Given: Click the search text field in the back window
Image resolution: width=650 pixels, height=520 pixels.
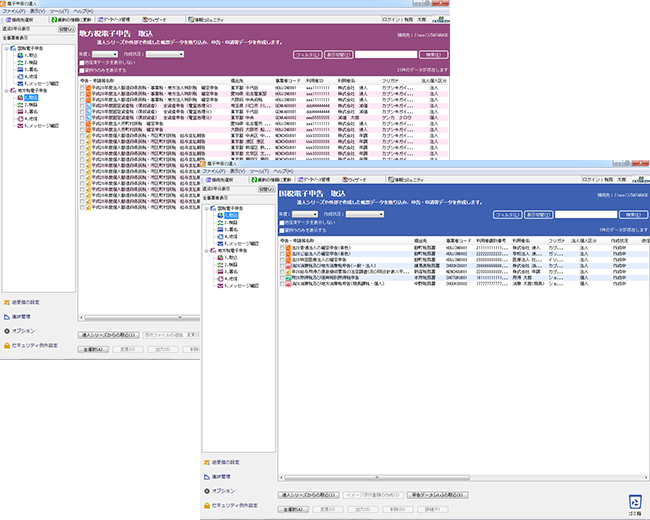Looking at the screenshot, I should pyautogui.click(x=386, y=54).
